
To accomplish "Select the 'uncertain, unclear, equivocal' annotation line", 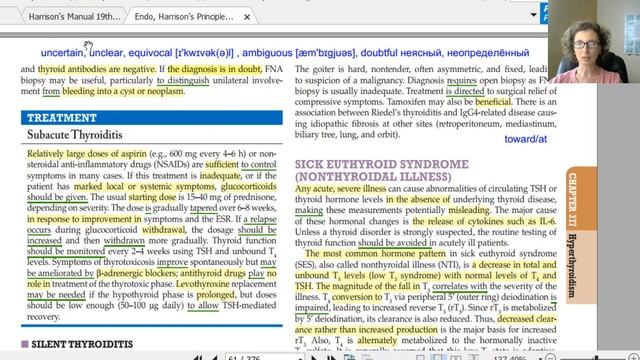I will tap(285, 53).
